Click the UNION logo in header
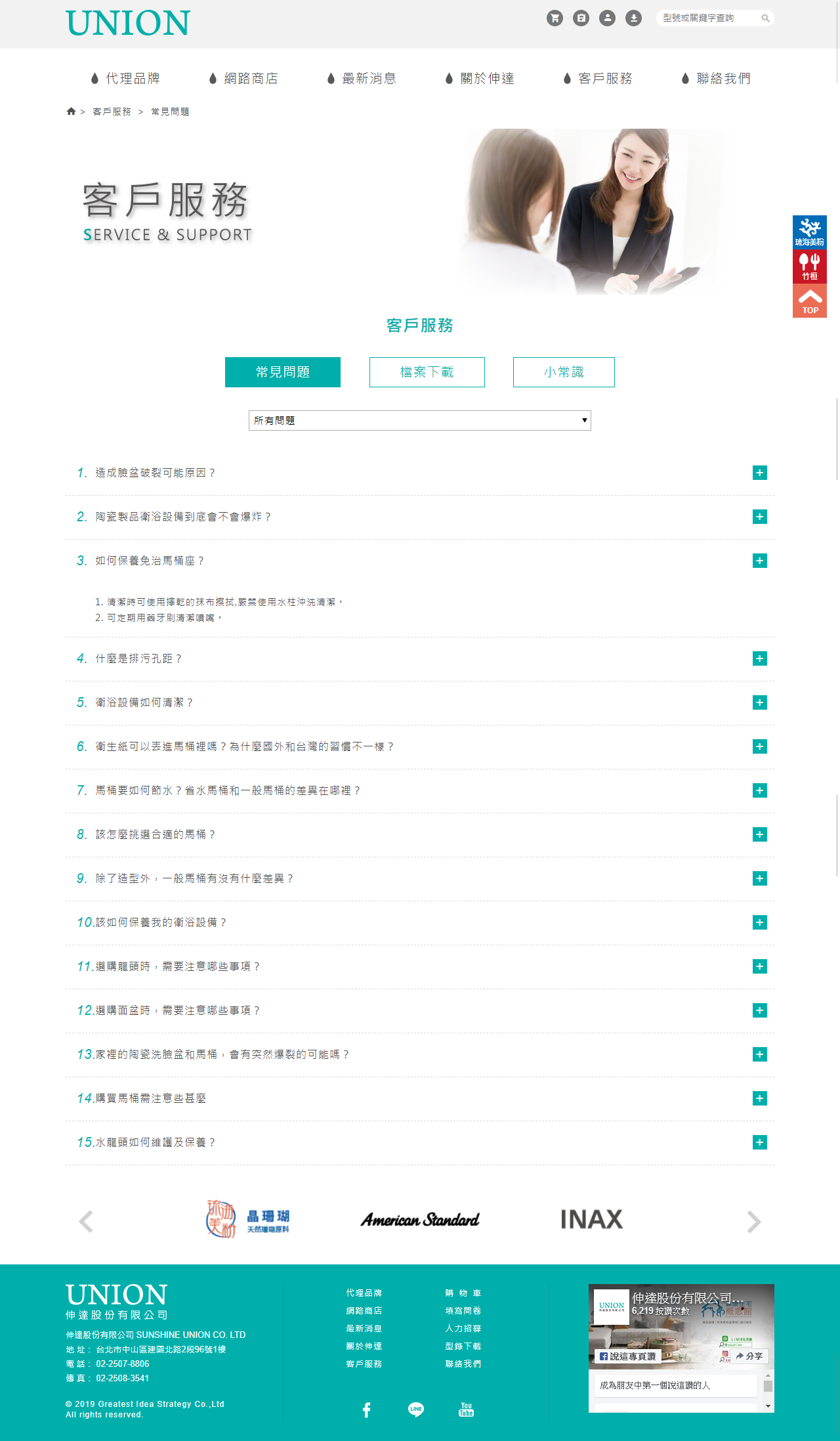The height and width of the screenshot is (1441, 840). [x=128, y=23]
